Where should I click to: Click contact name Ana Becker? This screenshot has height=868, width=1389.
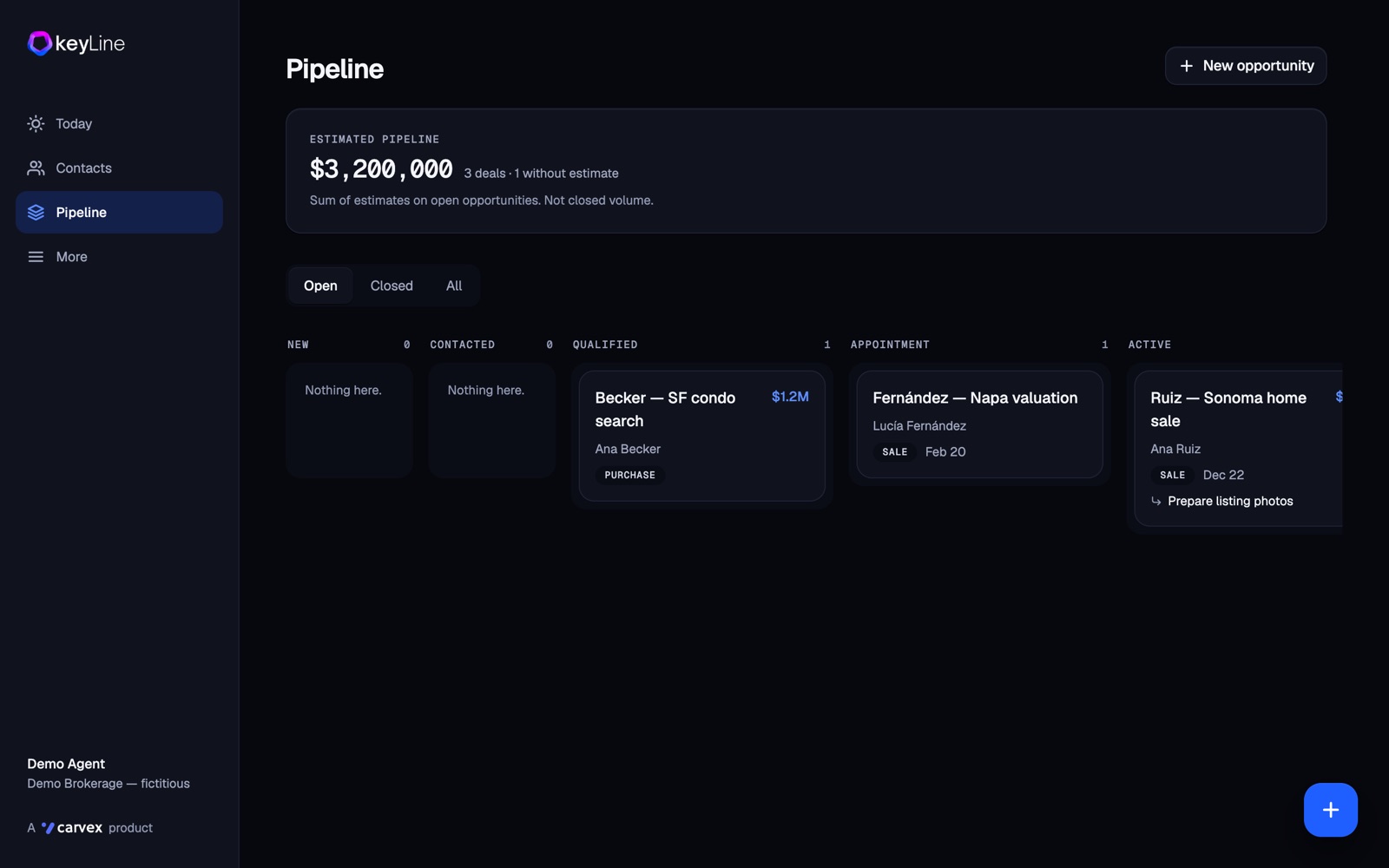click(x=628, y=450)
